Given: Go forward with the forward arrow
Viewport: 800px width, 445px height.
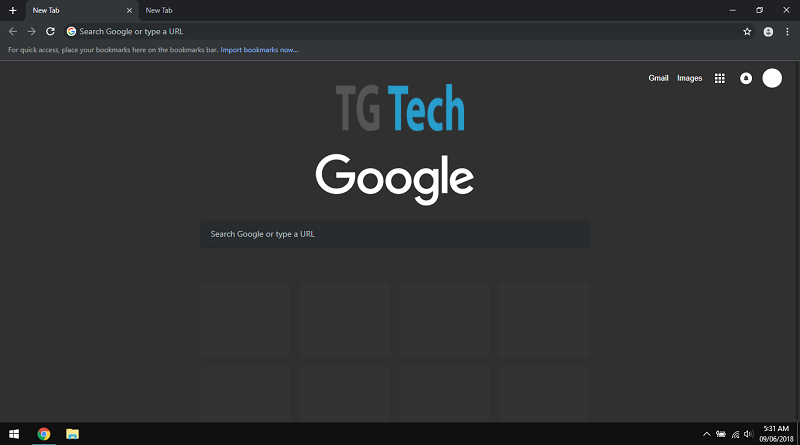Looking at the screenshot, I should coord(32,32).
